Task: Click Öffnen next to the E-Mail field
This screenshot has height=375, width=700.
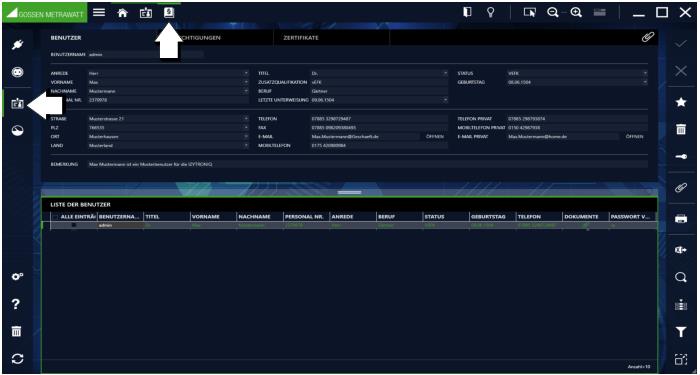Action: click(x=434, y=136)
